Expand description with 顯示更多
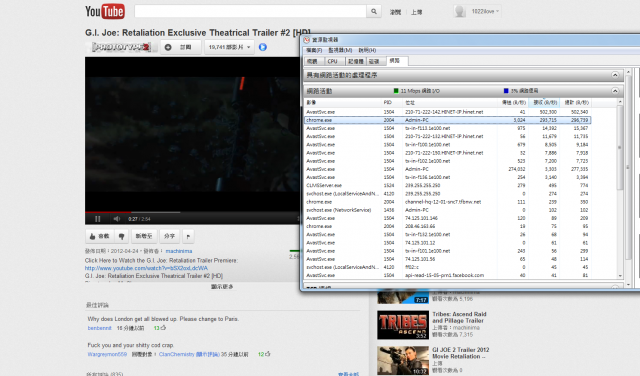 pos(222,287)
